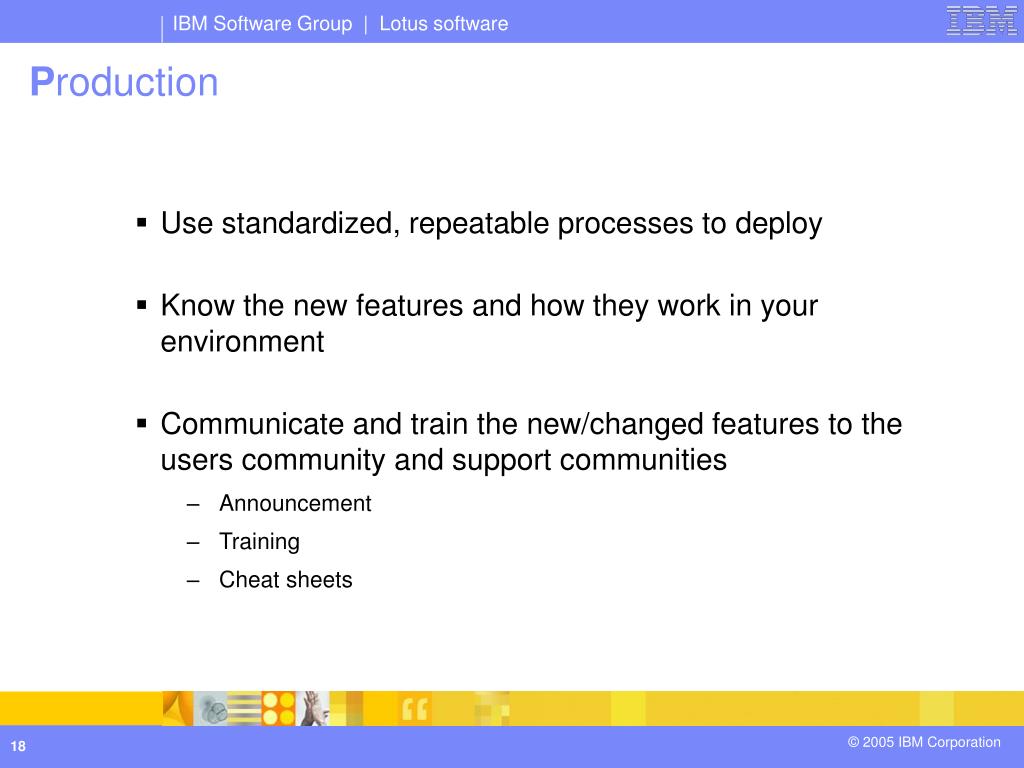Click the IBM logo in header
The image size is (1024, 768).
click(982, 20)
